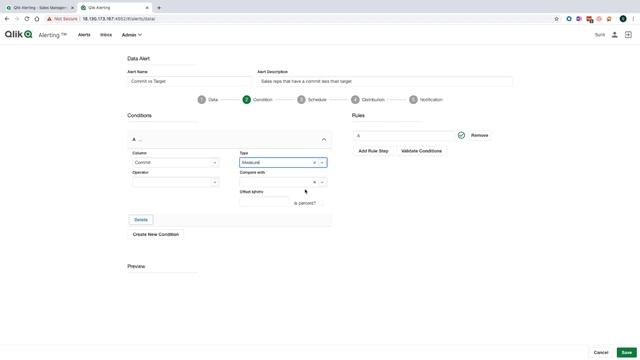The image size is (640, 360).
Task: Open a new browser tab
Action: [159, 8]
